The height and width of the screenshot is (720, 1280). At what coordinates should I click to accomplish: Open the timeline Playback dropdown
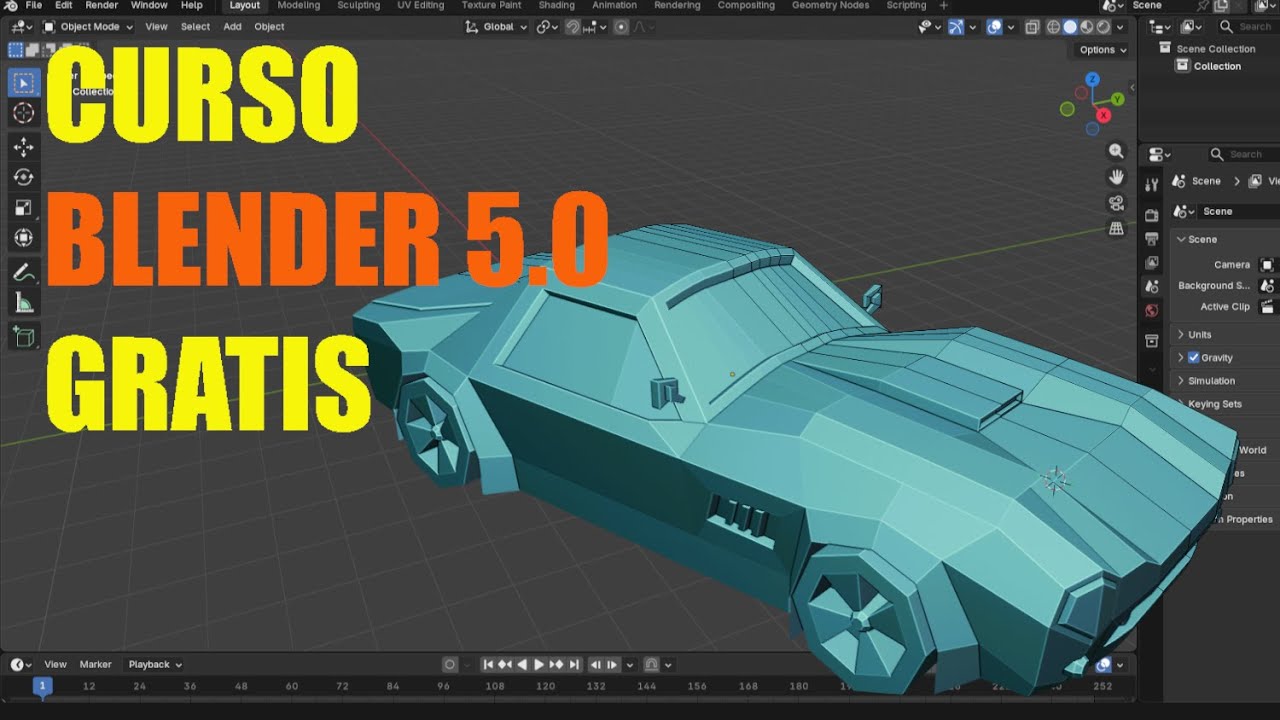coord(155,664)
